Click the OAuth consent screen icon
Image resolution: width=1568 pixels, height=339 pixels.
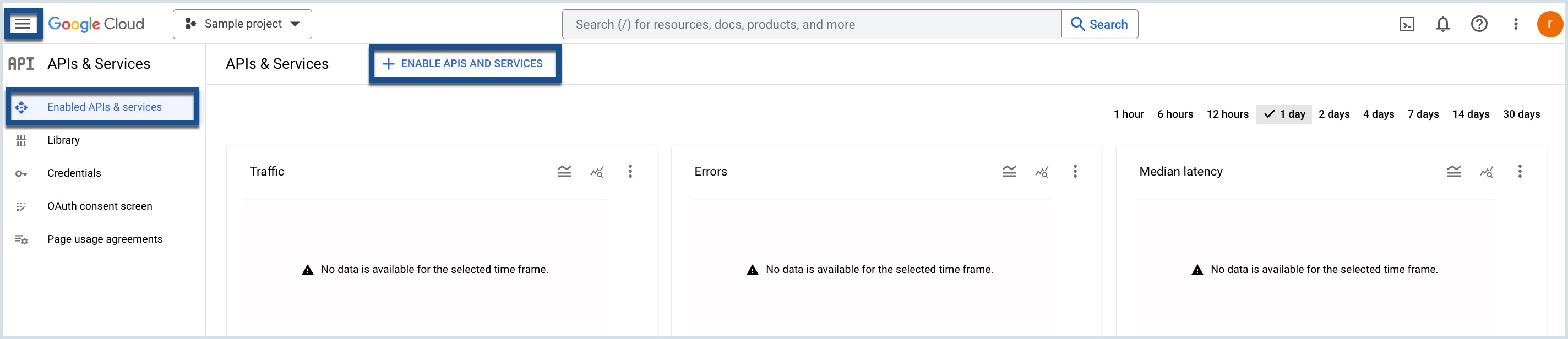tap(21, 207)
